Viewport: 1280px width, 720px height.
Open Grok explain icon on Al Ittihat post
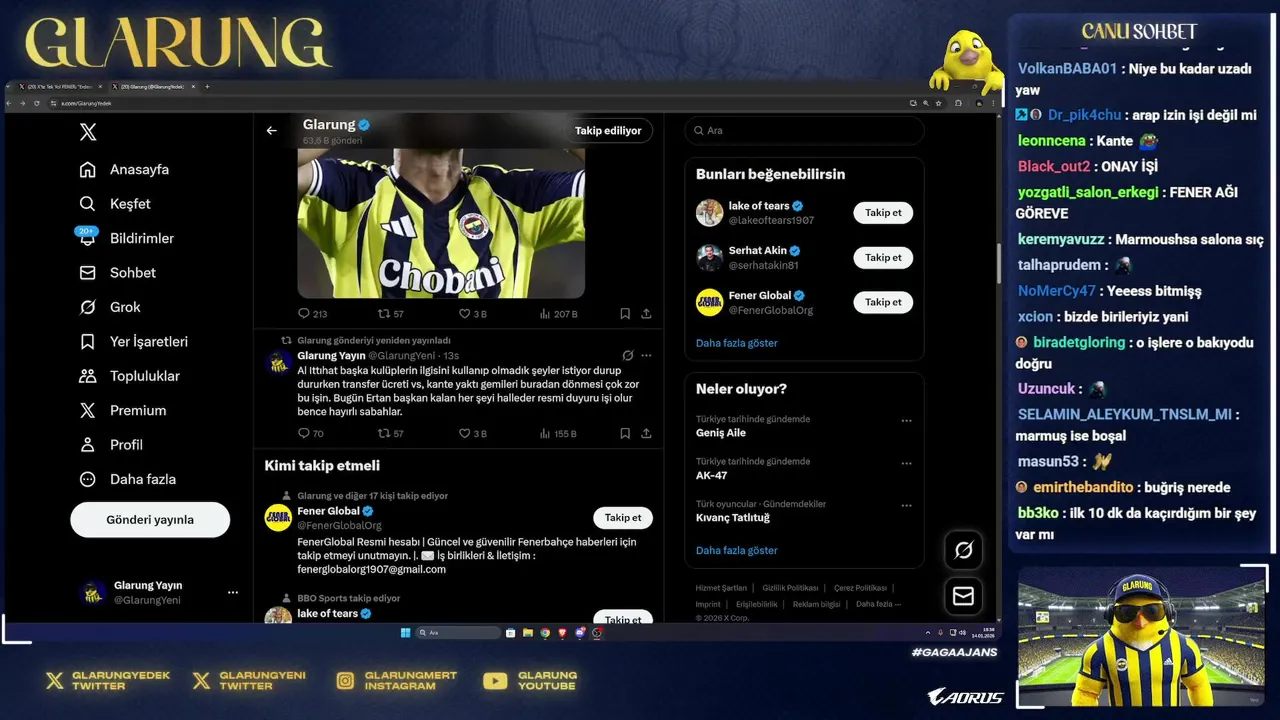click(x=627, y=355)
